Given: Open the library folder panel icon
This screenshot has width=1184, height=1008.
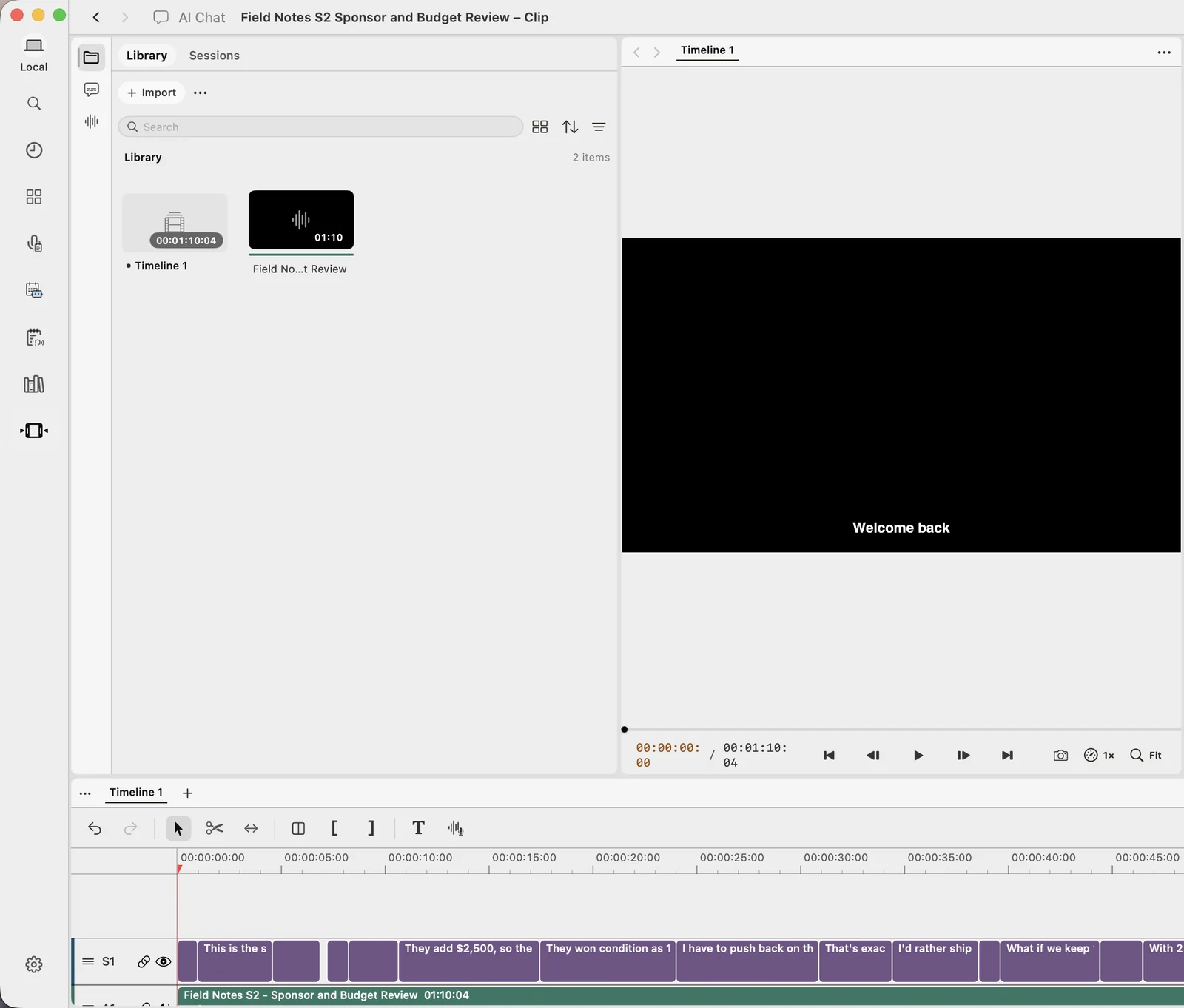Looking at the screenshot, I should (92, 57).
